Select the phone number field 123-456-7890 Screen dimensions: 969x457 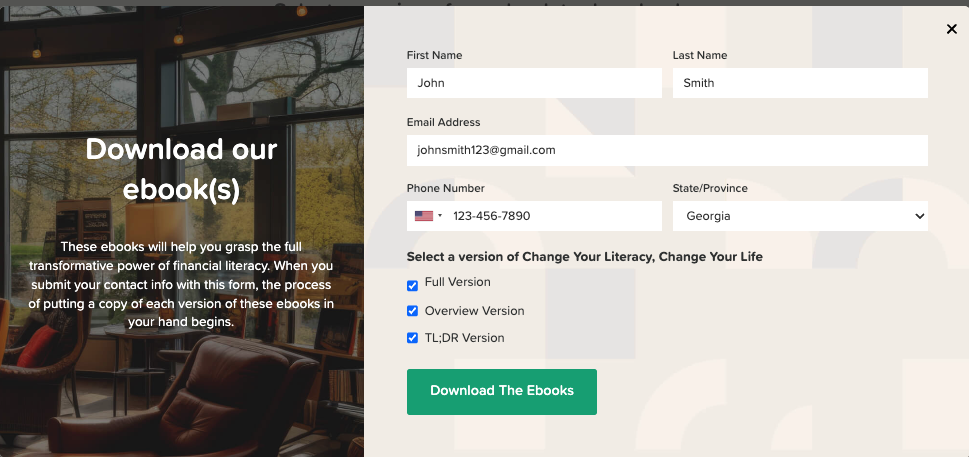(x=550, y=216)
